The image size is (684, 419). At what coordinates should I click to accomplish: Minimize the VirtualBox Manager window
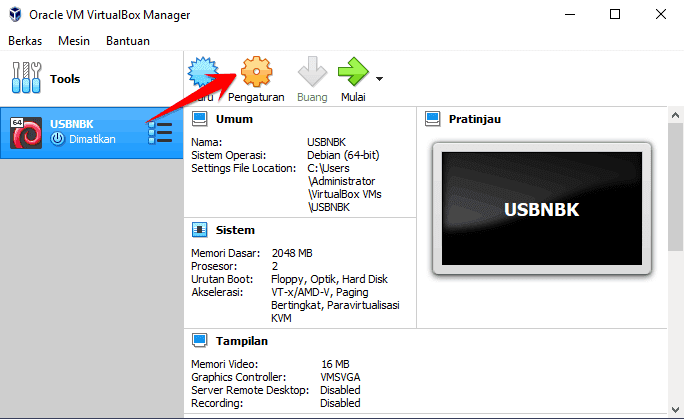click(x=570, y=14)
